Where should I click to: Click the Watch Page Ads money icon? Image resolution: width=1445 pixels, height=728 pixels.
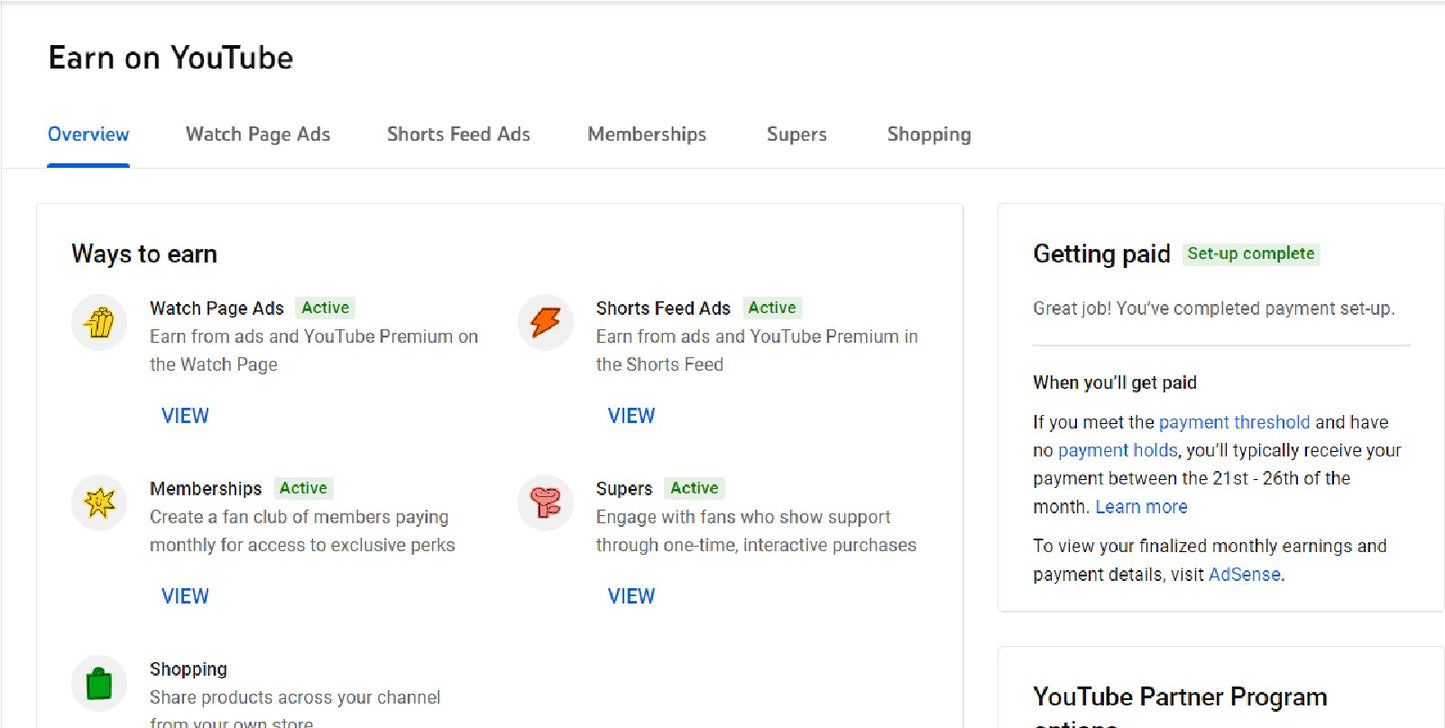click(x=98, y=323)
